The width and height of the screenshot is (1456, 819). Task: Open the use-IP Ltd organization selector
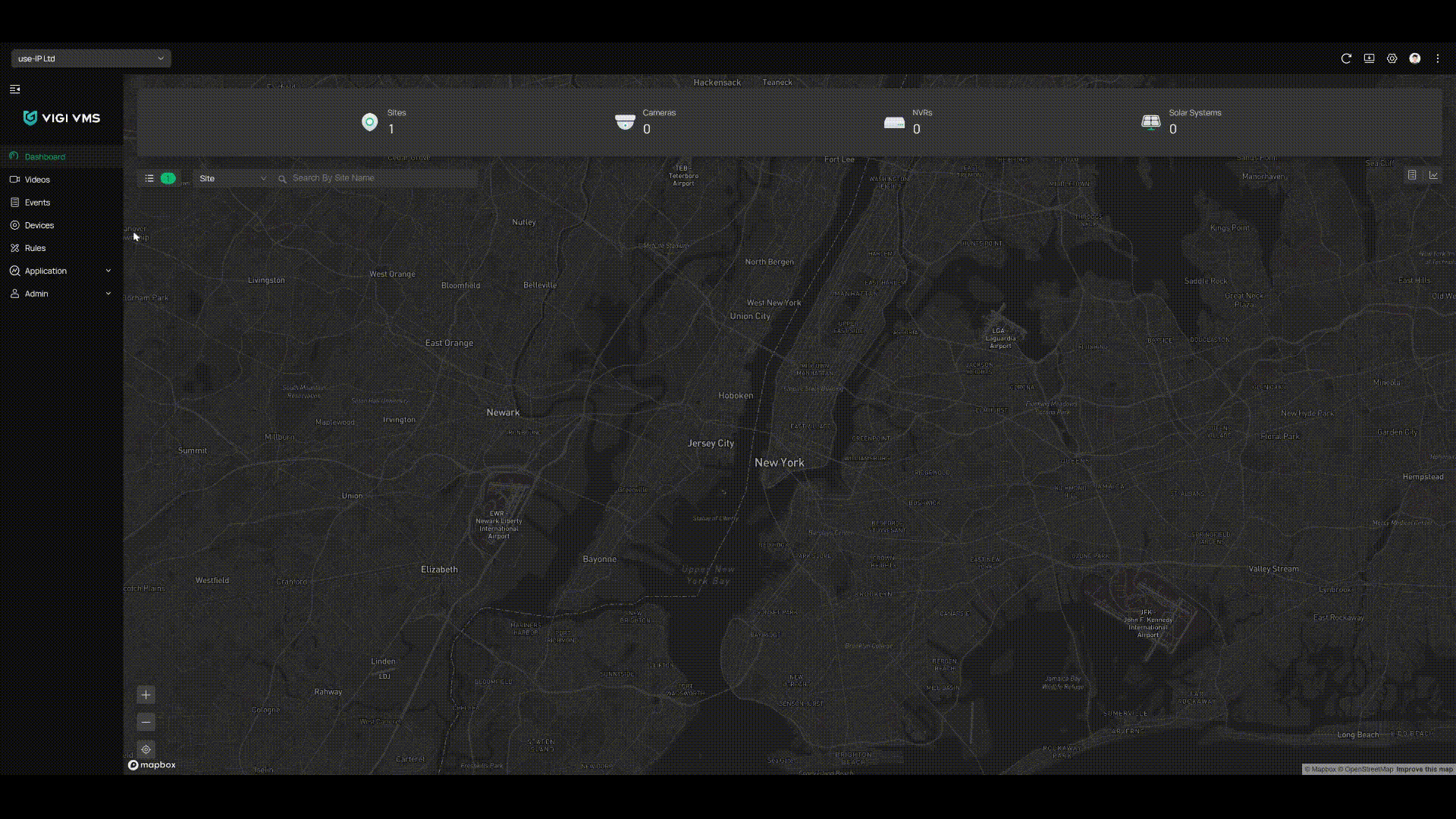coord(89,58)
